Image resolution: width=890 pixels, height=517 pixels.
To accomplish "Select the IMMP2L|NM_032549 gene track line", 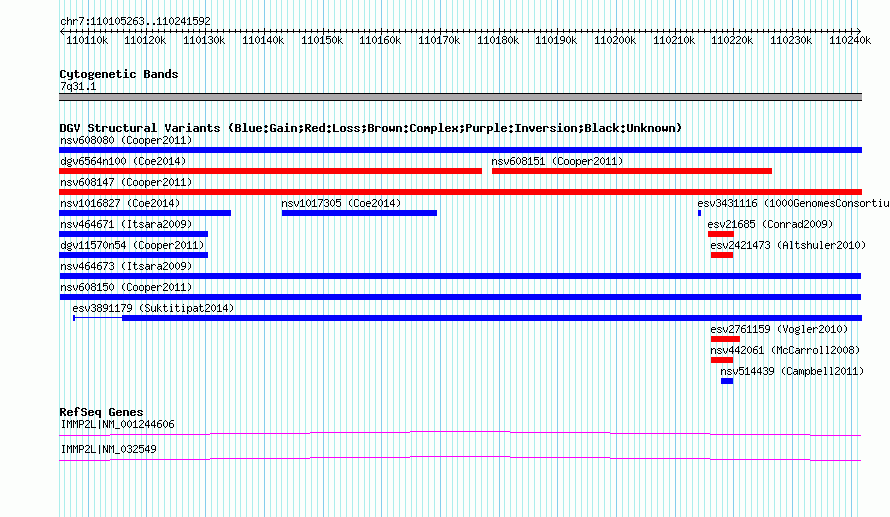I will (x=460, y=459).
